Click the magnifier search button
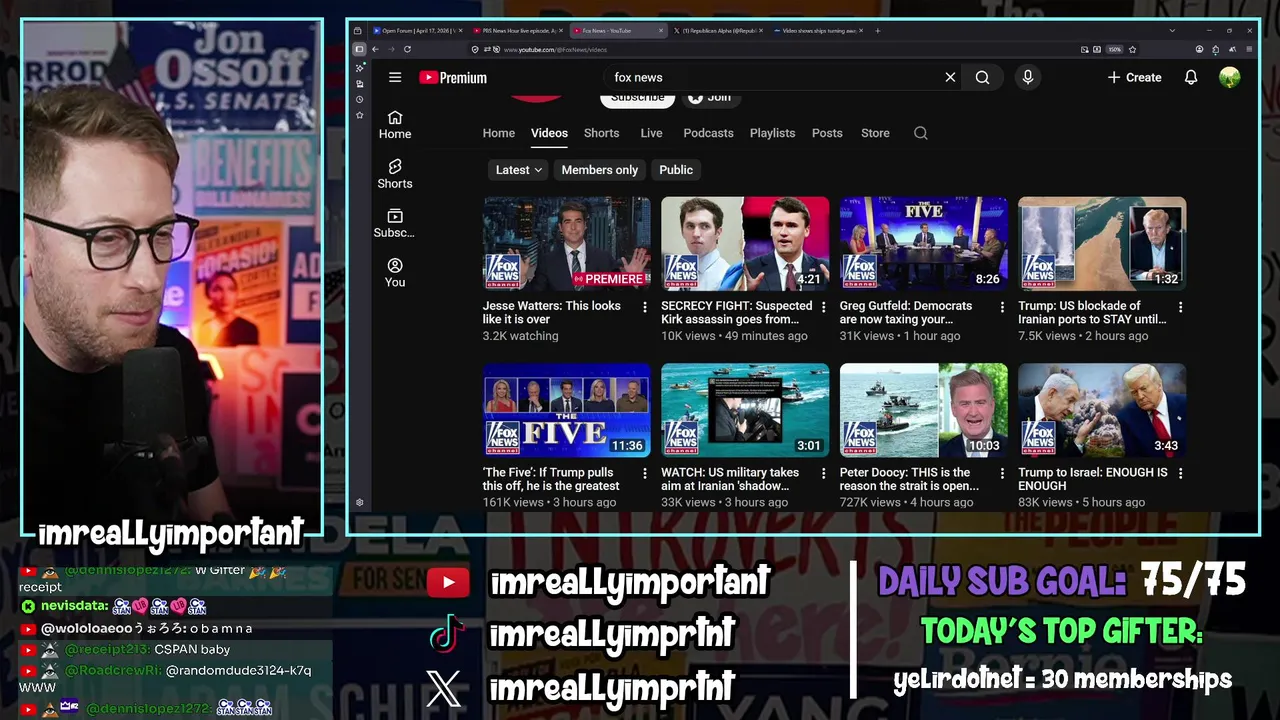Viewport: 1280px width, 720px height. (x=982, y=77)
